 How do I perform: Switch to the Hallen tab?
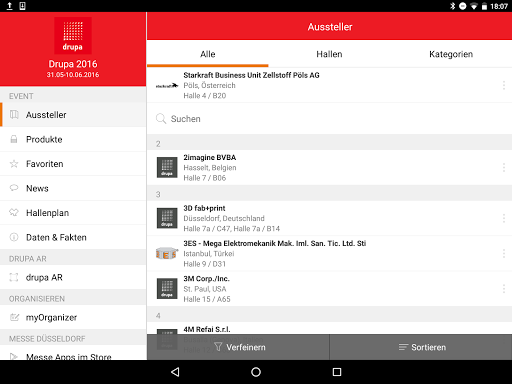[x=329, y=54]
